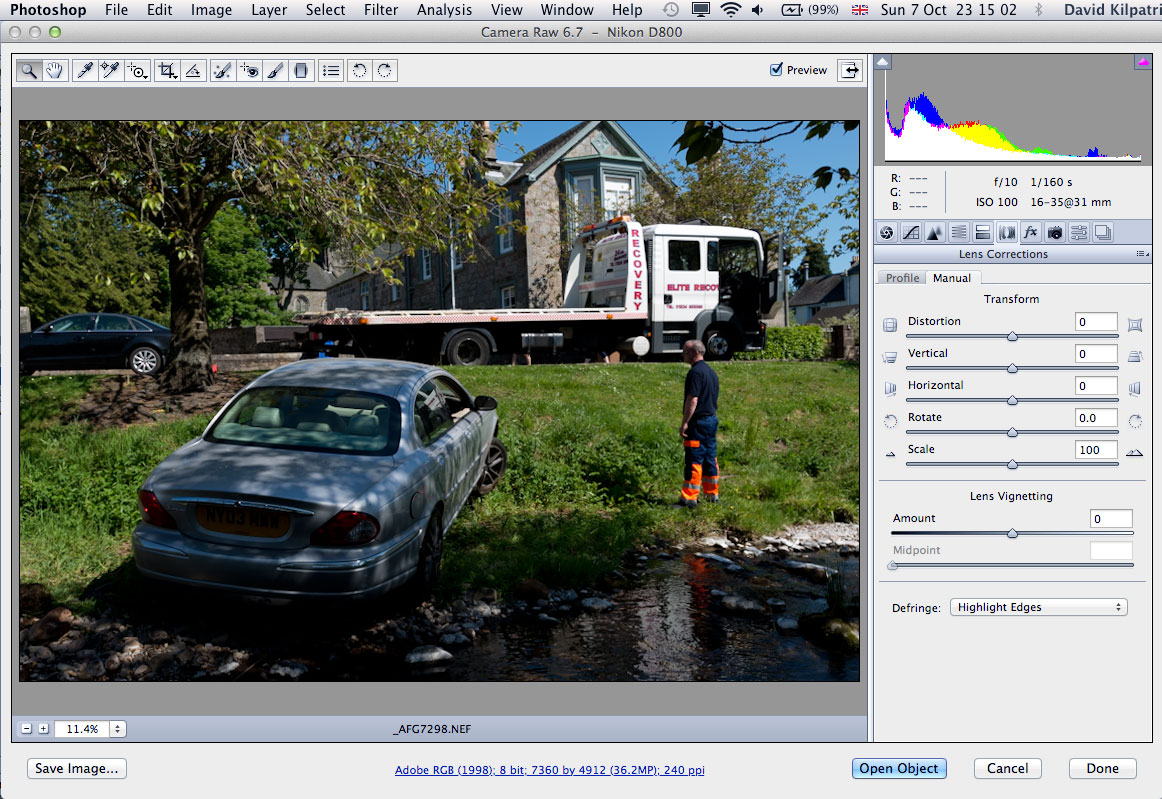
Task: Open the Layer menu
Action: pos(269,10)
